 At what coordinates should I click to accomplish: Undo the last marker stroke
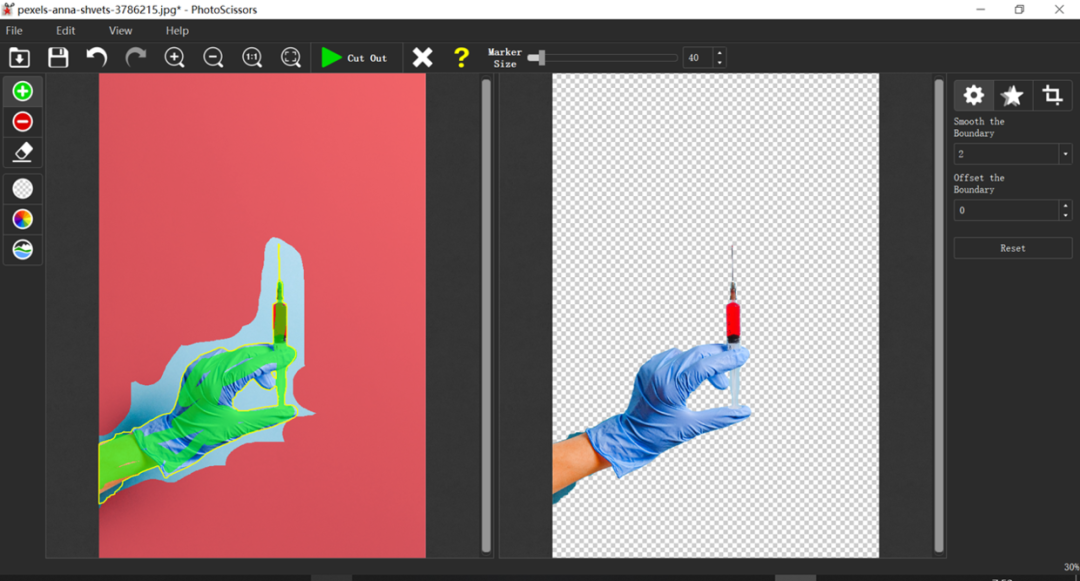click(96, 58)
